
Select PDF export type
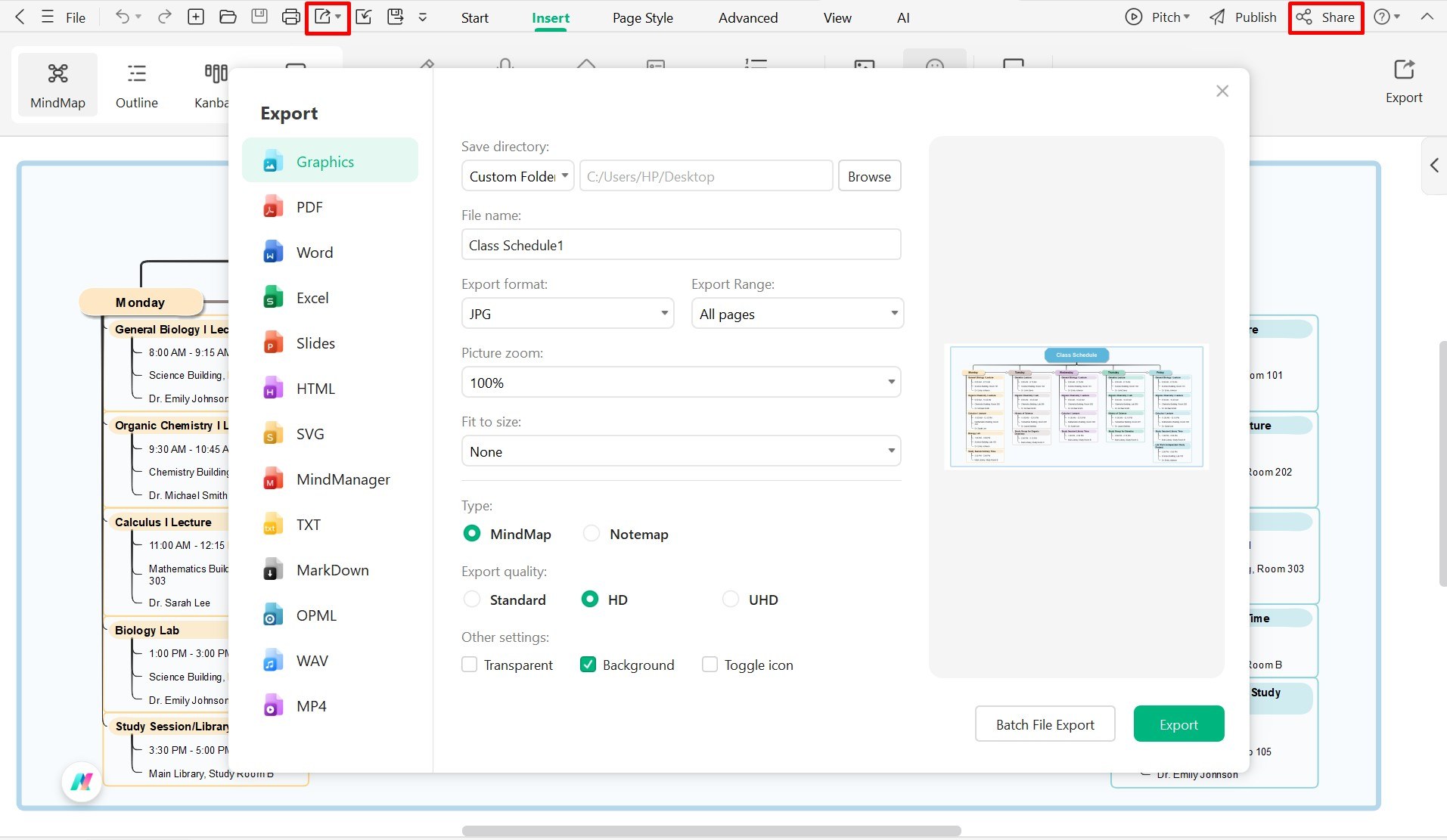click(x=330, y=207)
